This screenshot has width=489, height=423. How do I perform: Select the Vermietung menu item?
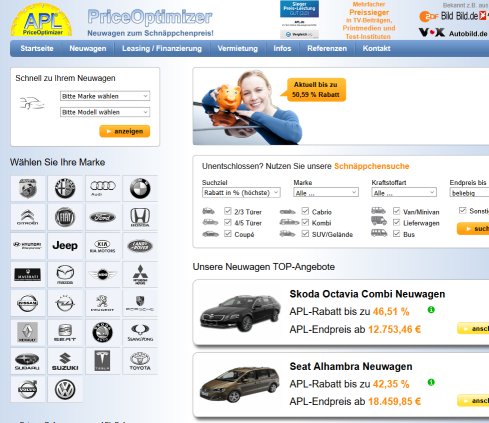pyautogui.click(x=238, y=48)
